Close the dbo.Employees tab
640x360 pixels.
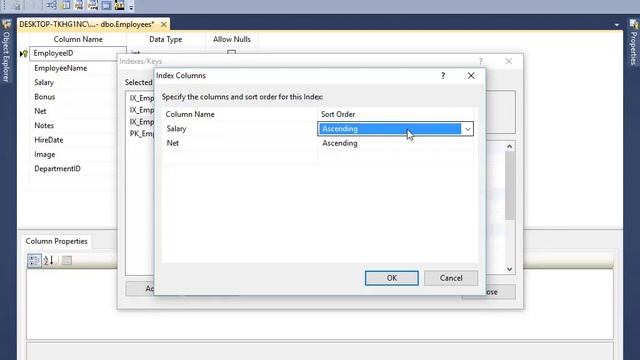click(164, 24)
